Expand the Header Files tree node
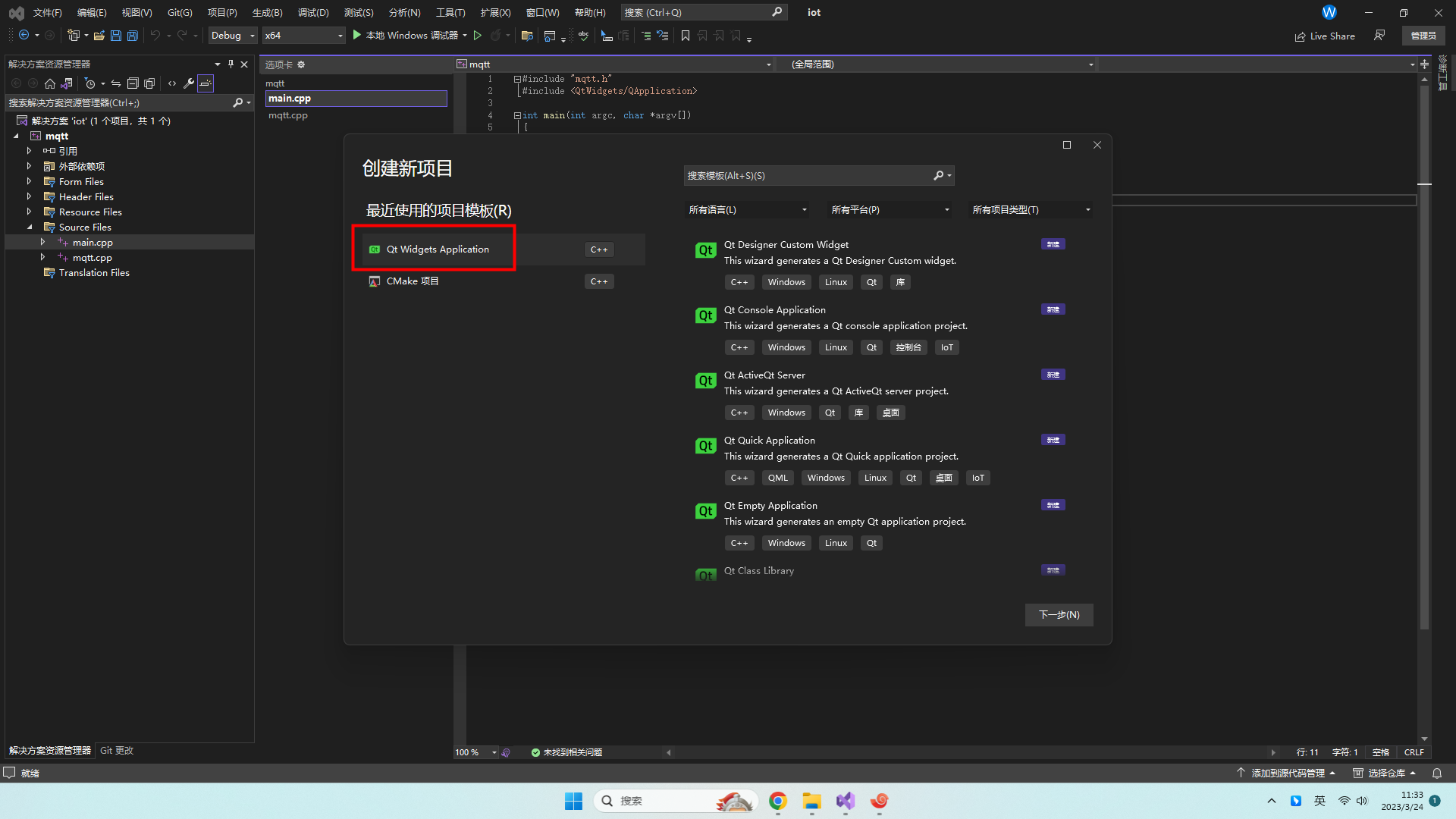 (x=29, y=196)
